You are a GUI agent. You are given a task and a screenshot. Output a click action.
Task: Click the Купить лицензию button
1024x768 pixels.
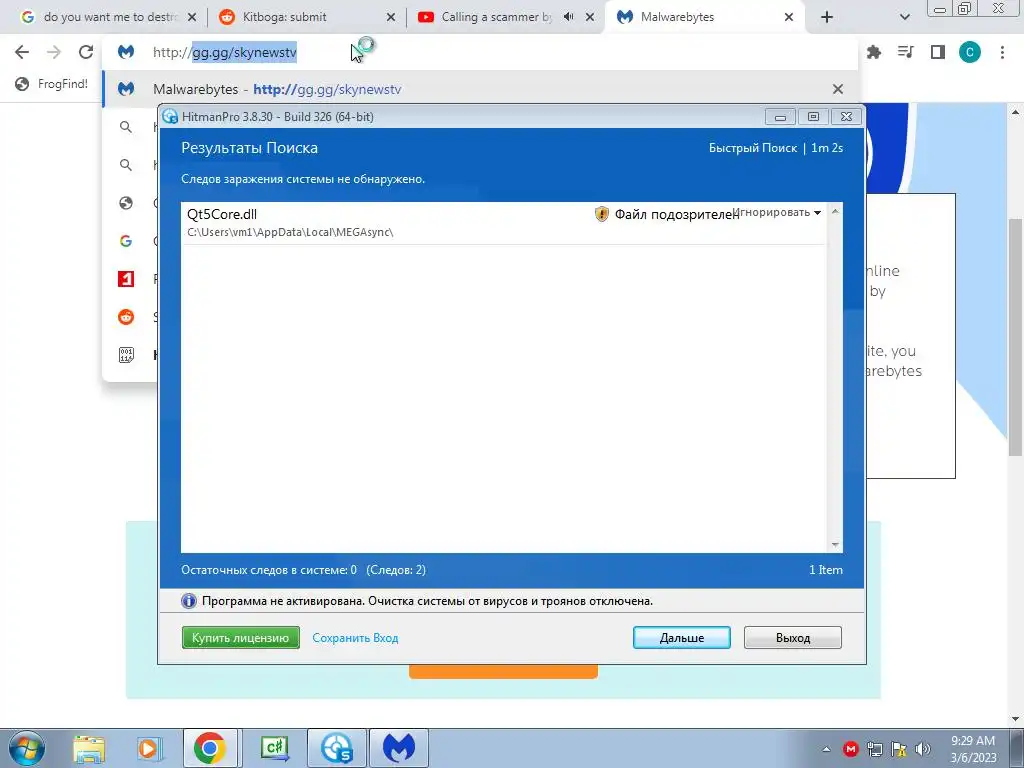coord(240,637)
